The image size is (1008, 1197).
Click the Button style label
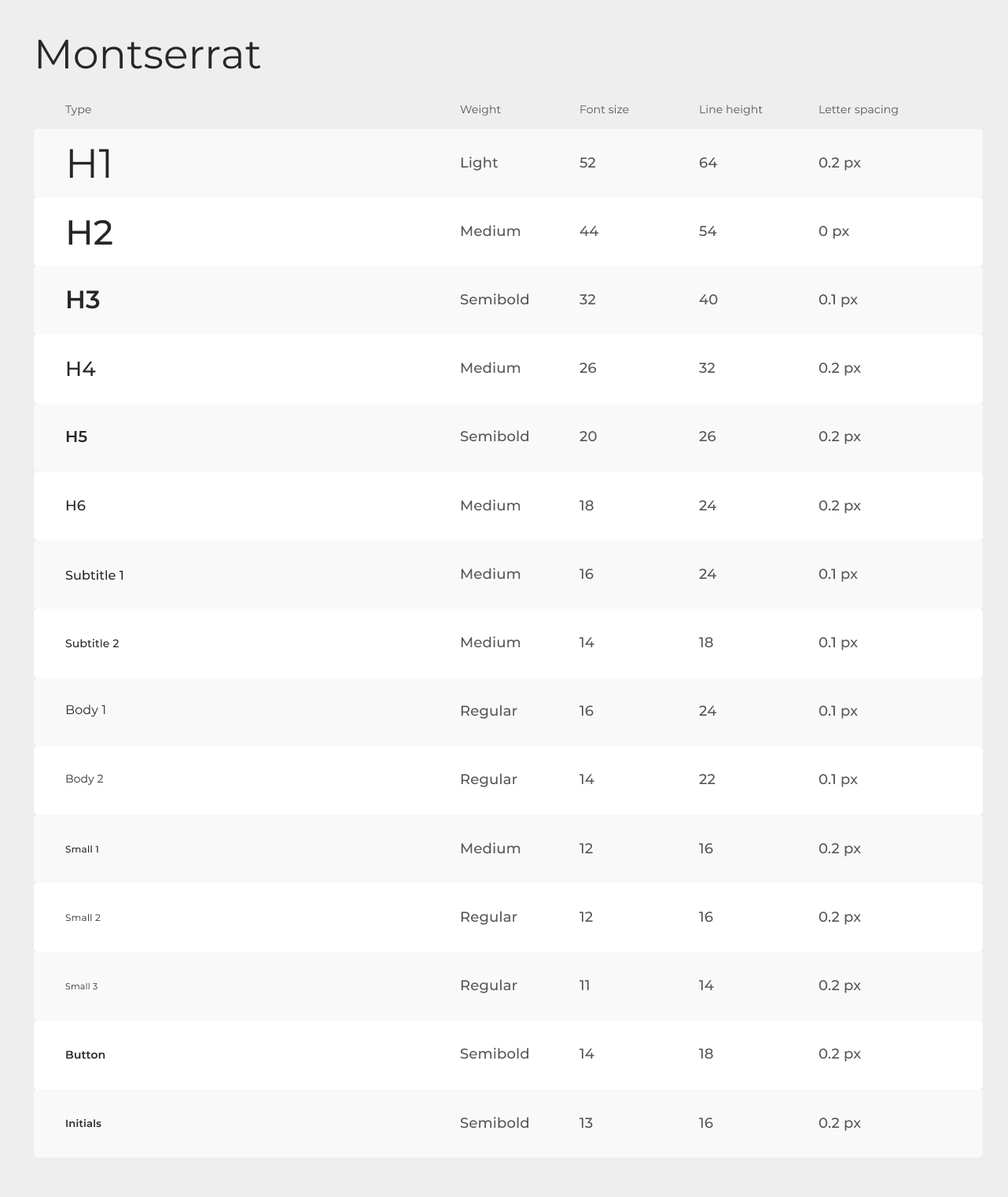pos(85,1055)
